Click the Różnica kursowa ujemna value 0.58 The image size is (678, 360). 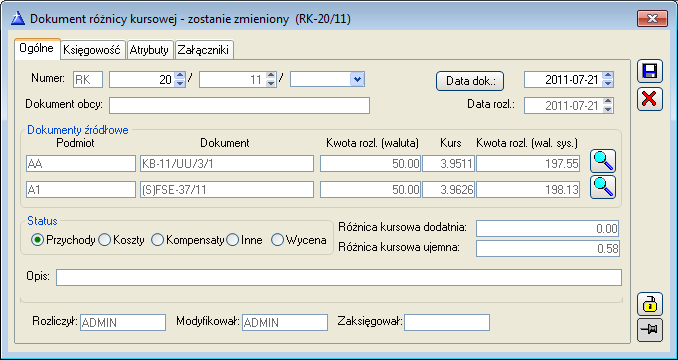[x=548, y=248]
